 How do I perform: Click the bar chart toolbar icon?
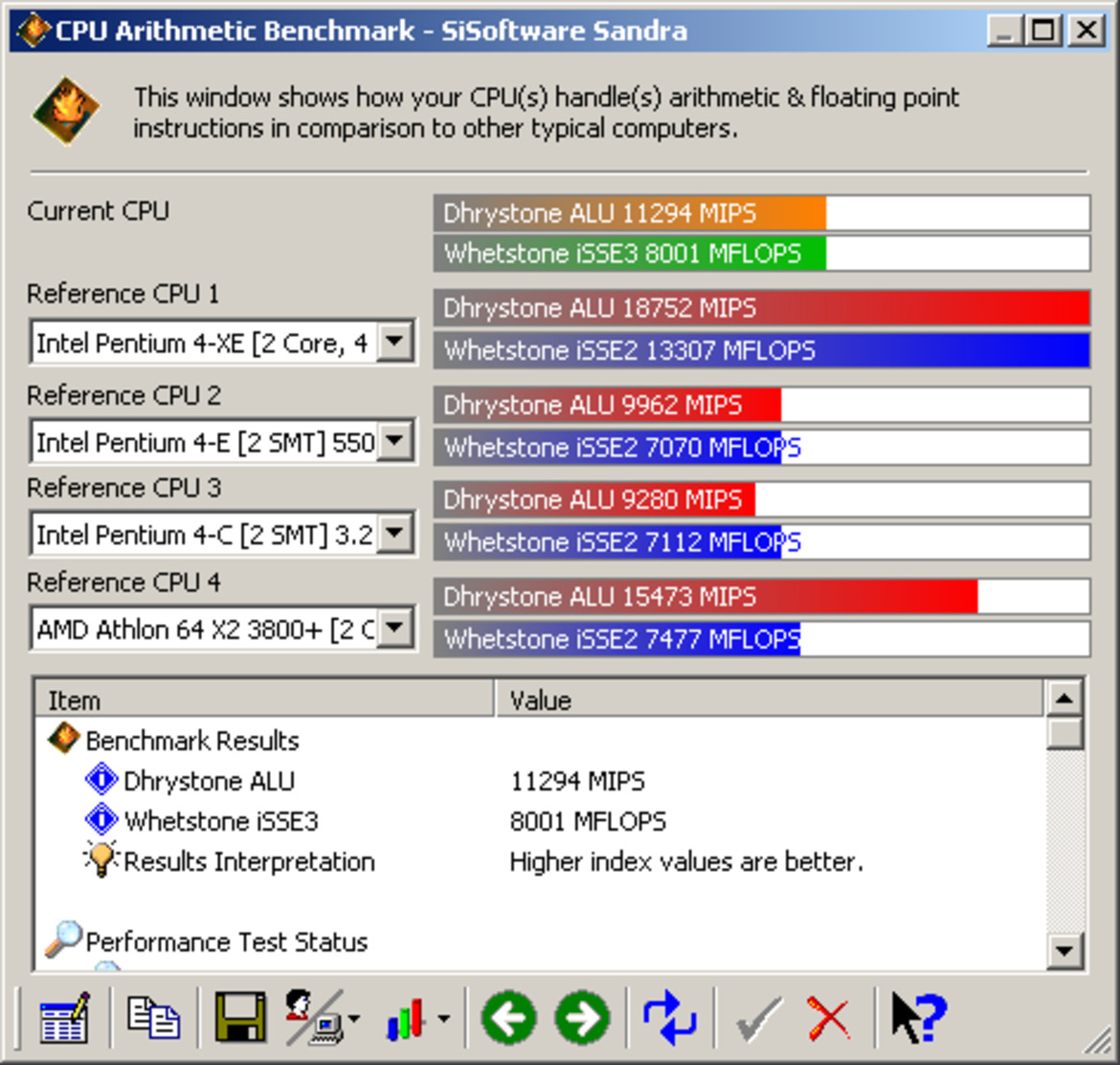pyautogui.click(x=406, y=1019)
